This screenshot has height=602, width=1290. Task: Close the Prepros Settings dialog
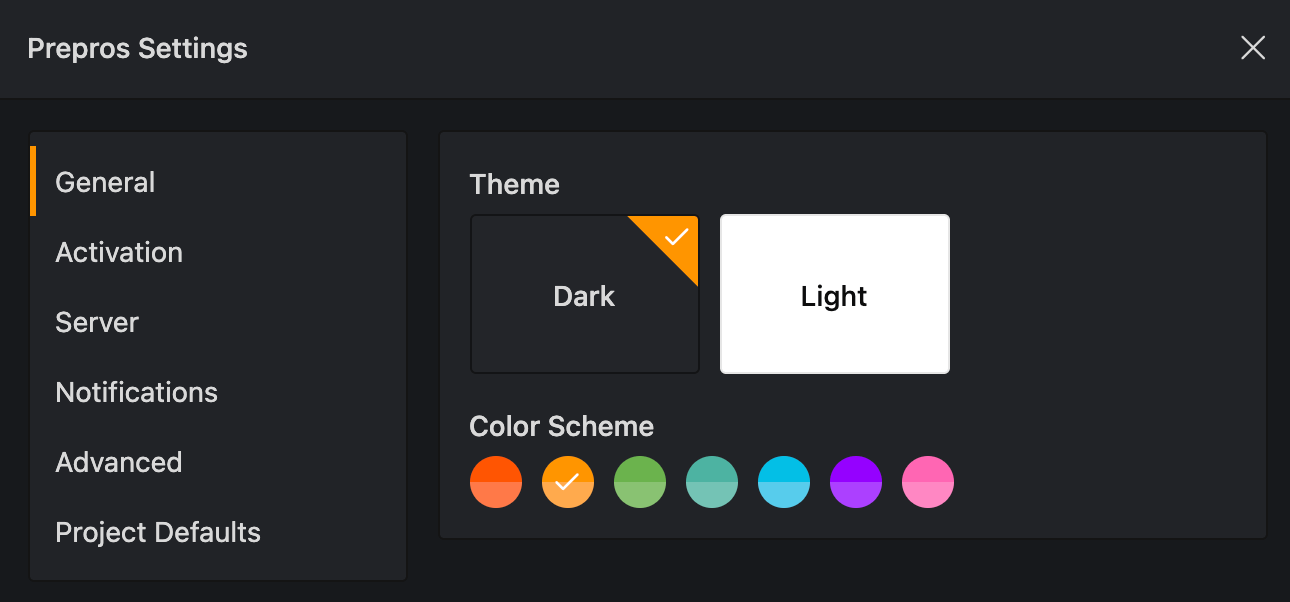1253,47
